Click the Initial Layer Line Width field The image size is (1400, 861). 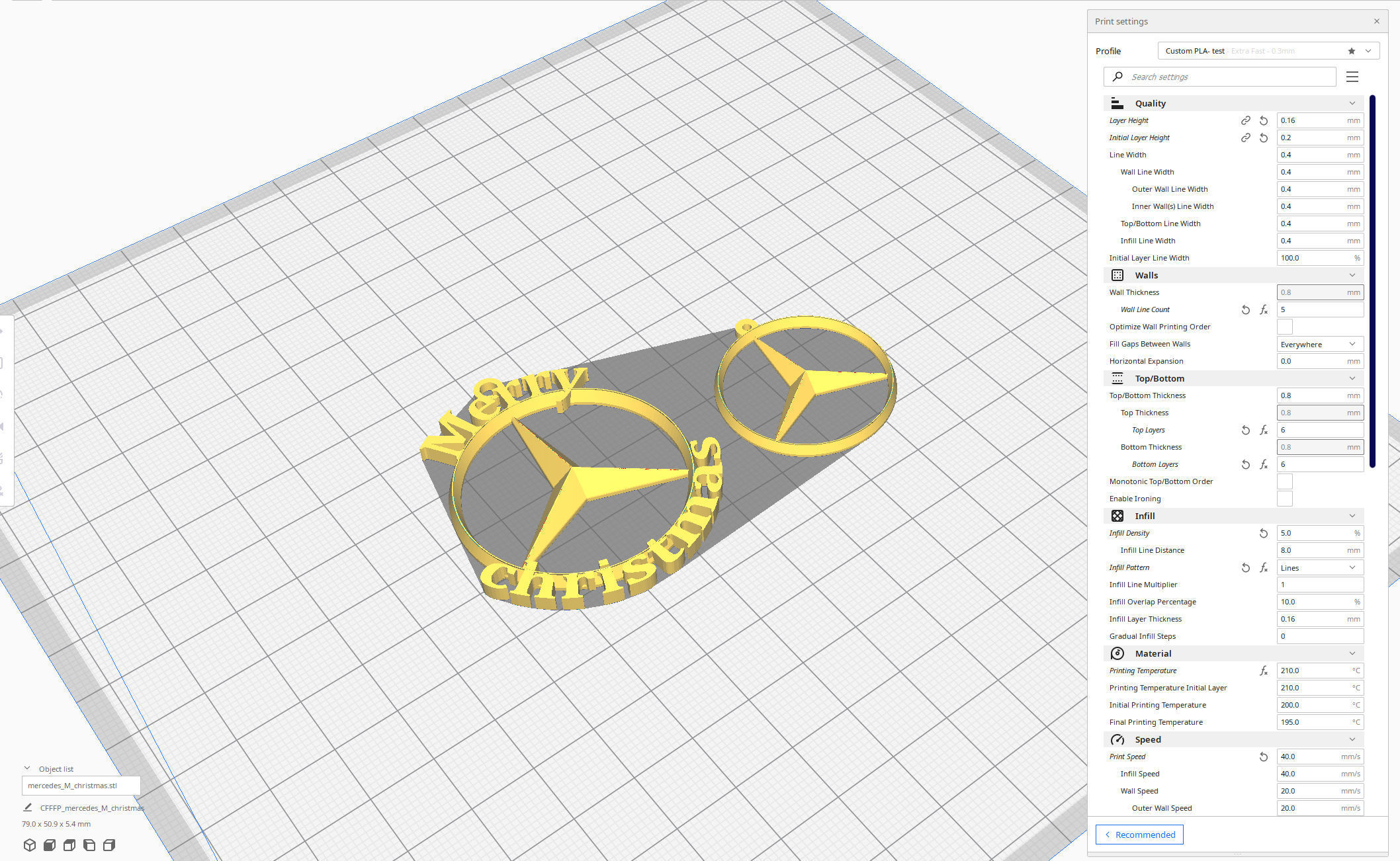tap(1320, 258)
